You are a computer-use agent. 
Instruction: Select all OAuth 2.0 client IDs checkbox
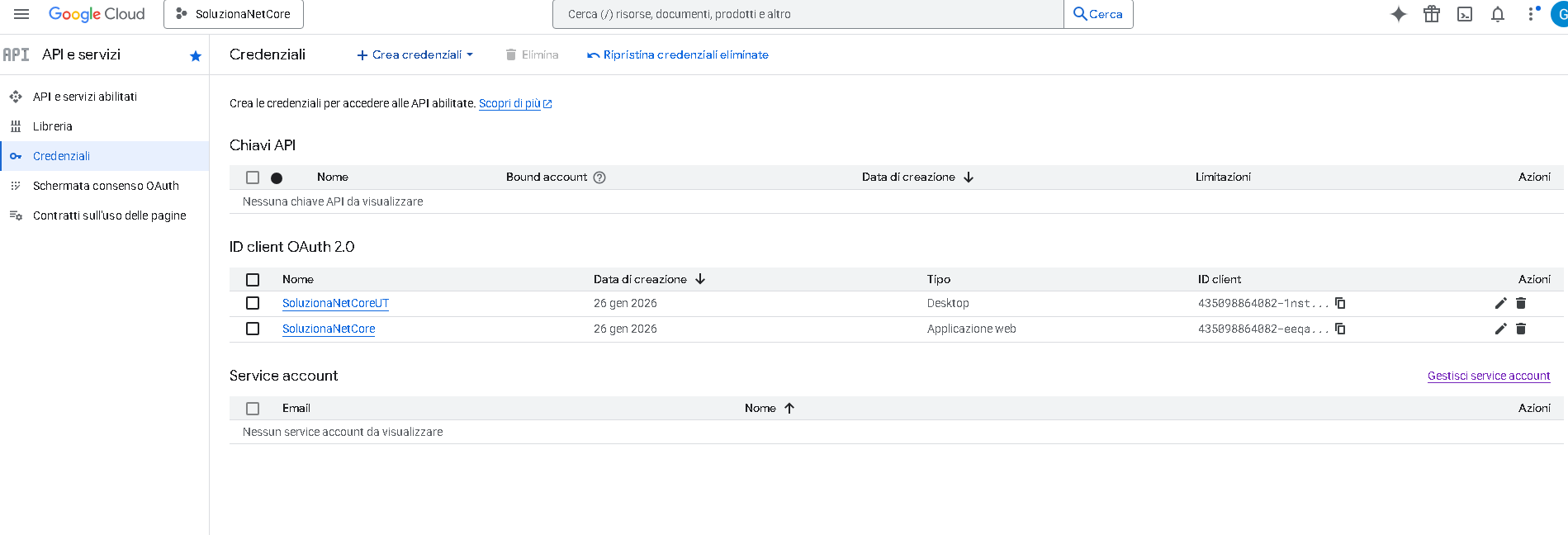(x=253, y=280)
